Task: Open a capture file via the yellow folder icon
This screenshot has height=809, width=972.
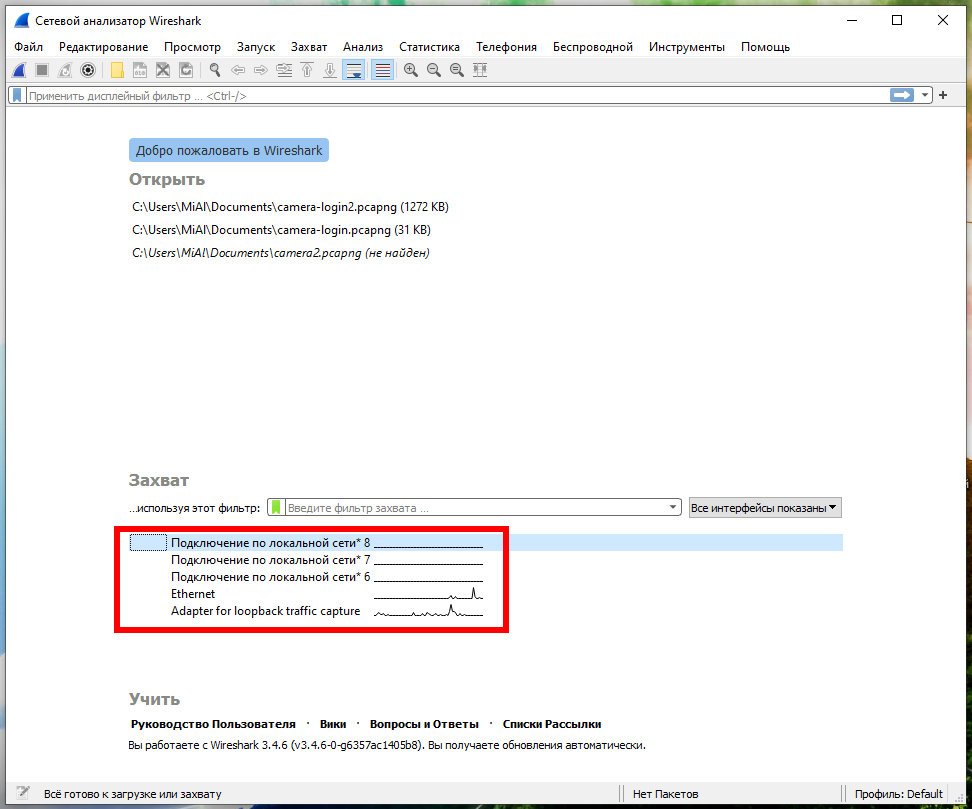Action: [x=117, y=70]
